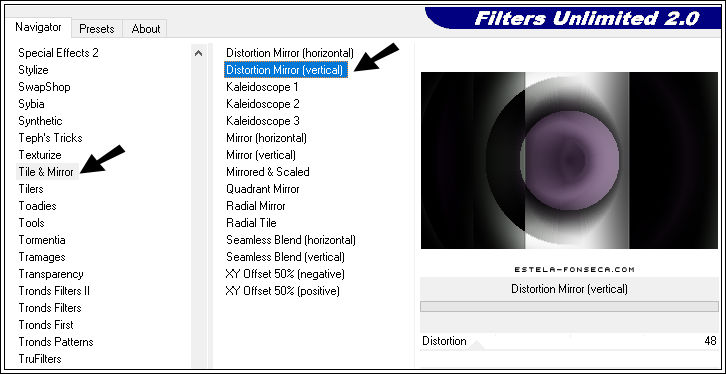Open the Tramages category
Viewport: 726px width, 374px height.
pyautogui.click(x=42, y=257)
